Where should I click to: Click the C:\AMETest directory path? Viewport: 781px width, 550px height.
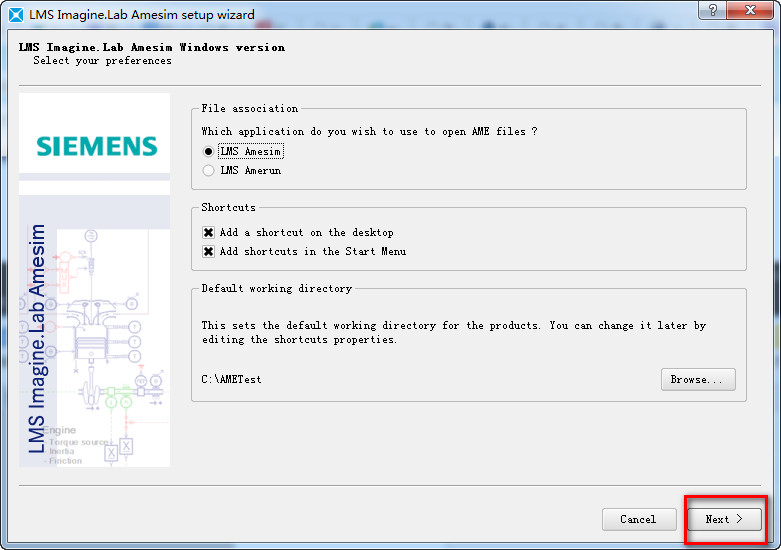[231, 380]
